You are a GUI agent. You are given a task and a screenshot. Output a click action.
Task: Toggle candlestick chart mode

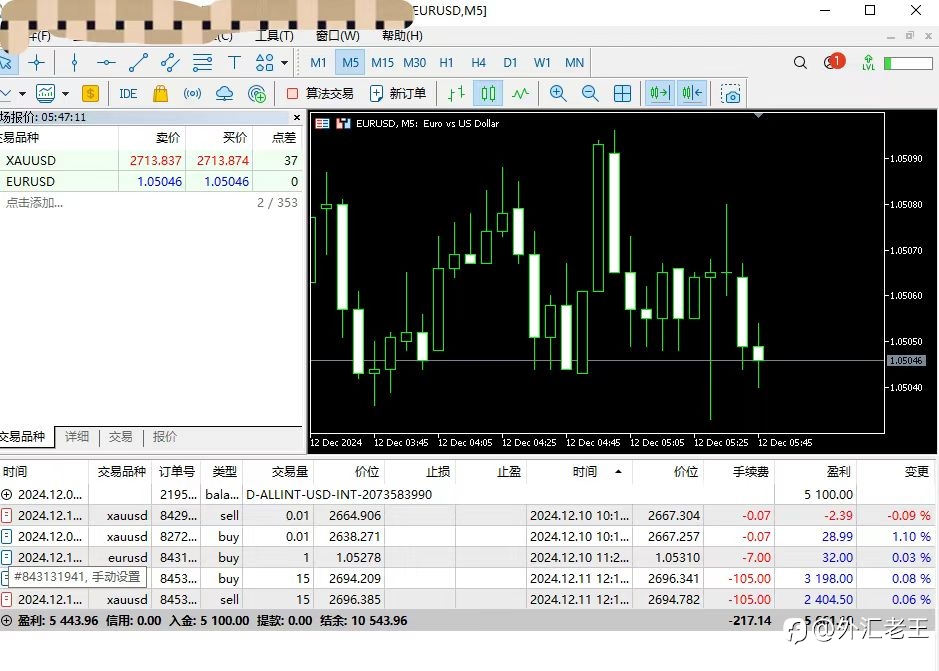[x=488, y=93]
